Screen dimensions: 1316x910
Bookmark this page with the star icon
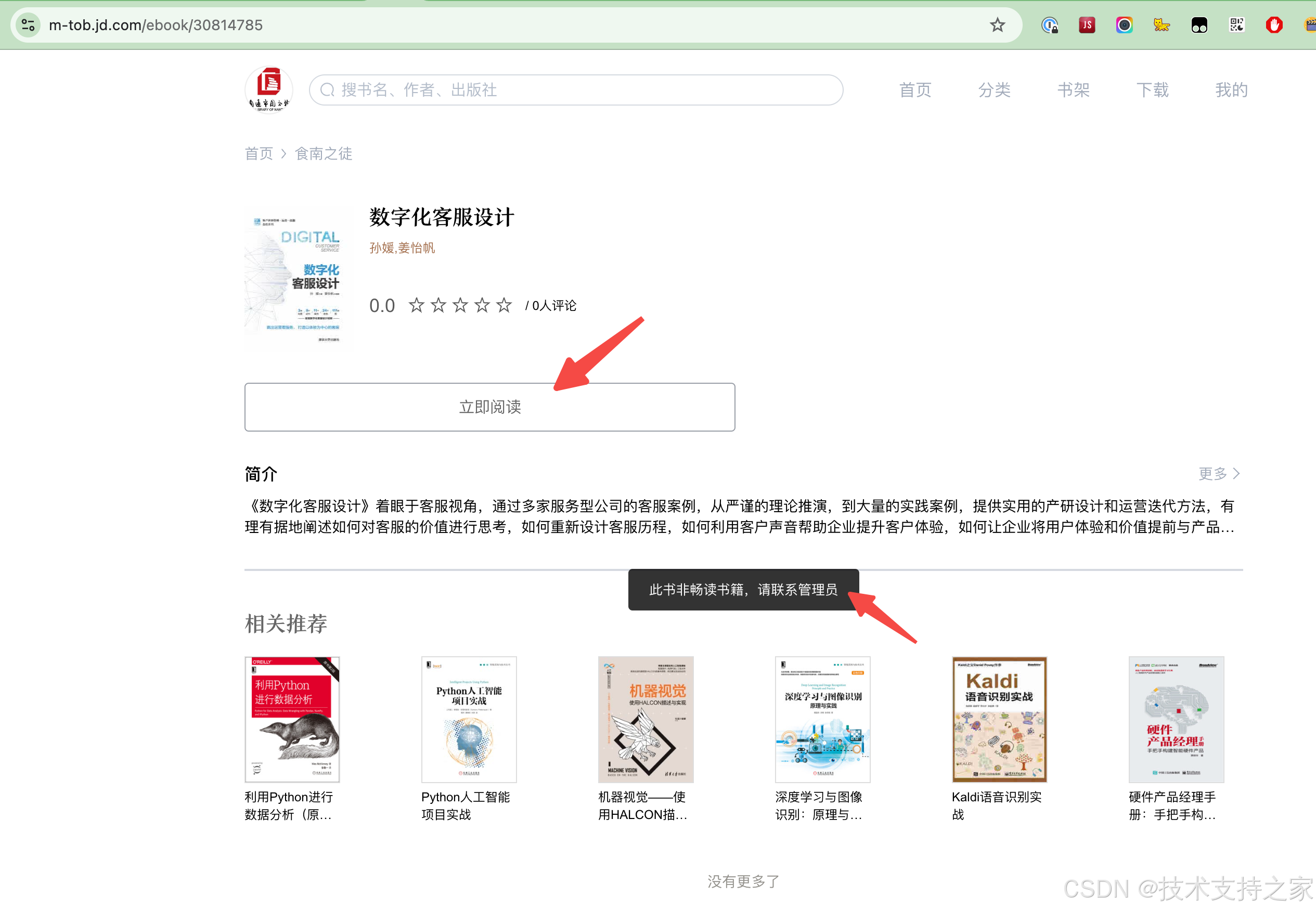997,25
